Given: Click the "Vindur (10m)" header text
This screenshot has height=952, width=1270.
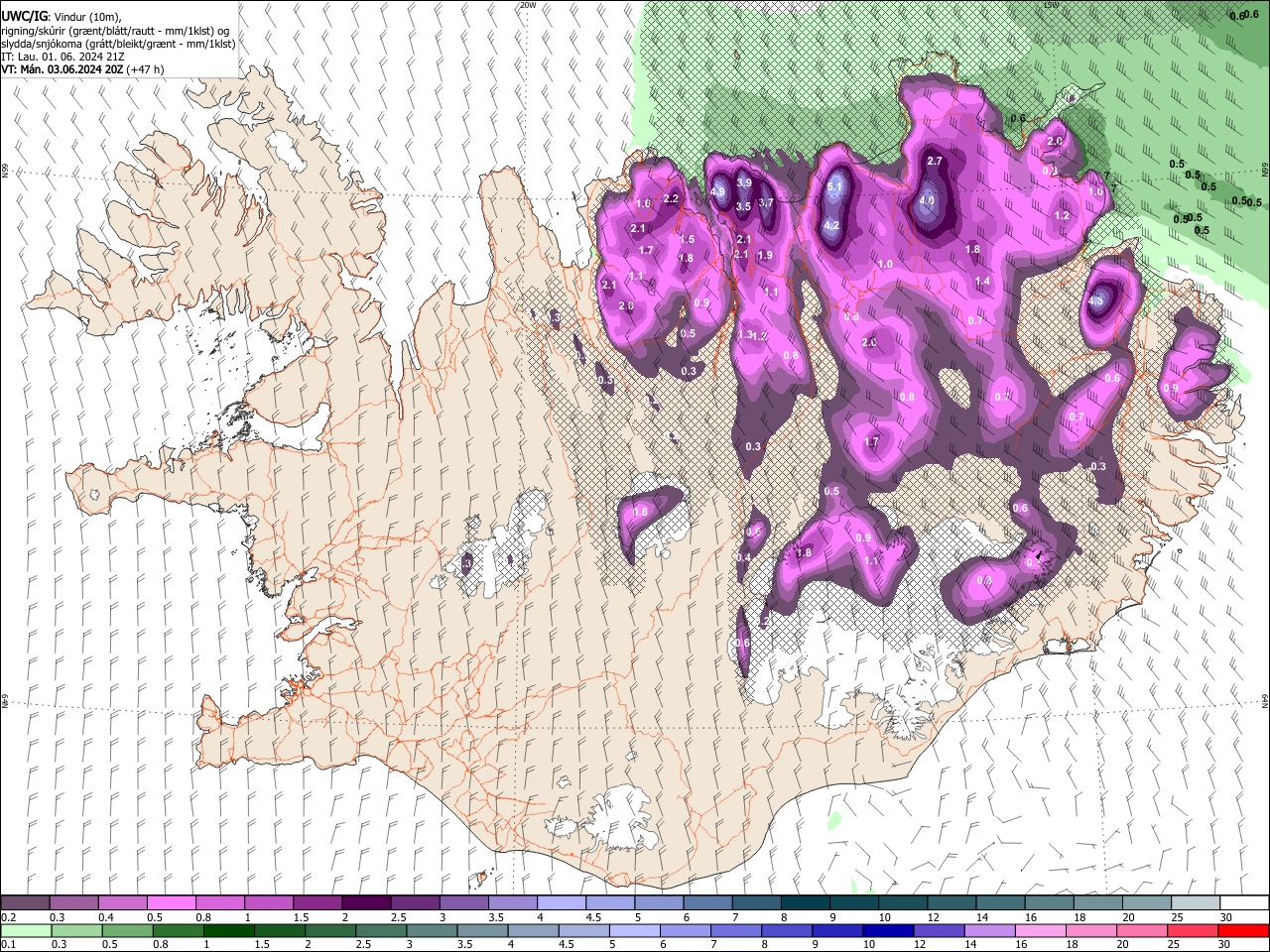Looking at the screenshot, I should click(86, 17).
